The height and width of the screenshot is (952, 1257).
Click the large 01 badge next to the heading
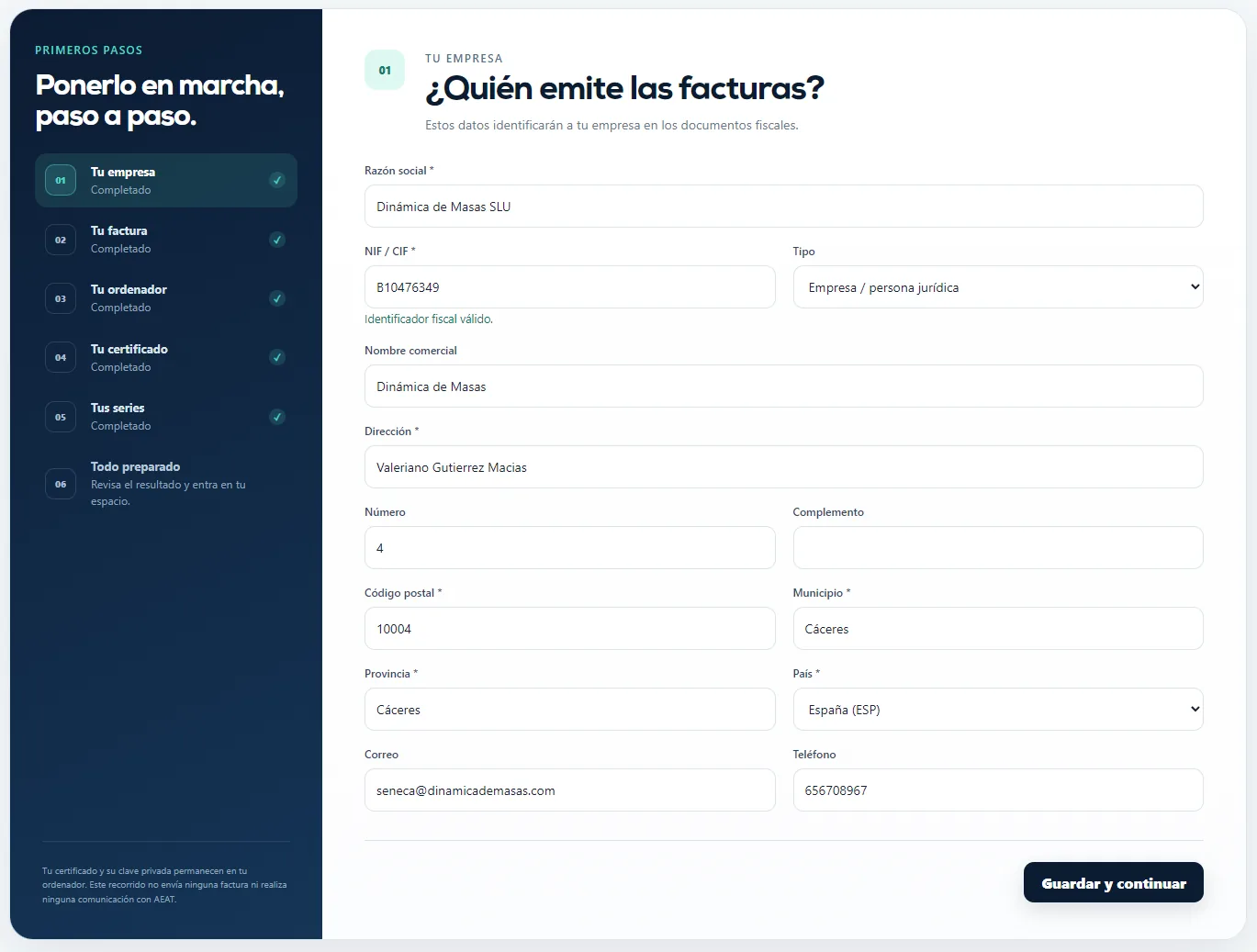[x=385, y=70]
